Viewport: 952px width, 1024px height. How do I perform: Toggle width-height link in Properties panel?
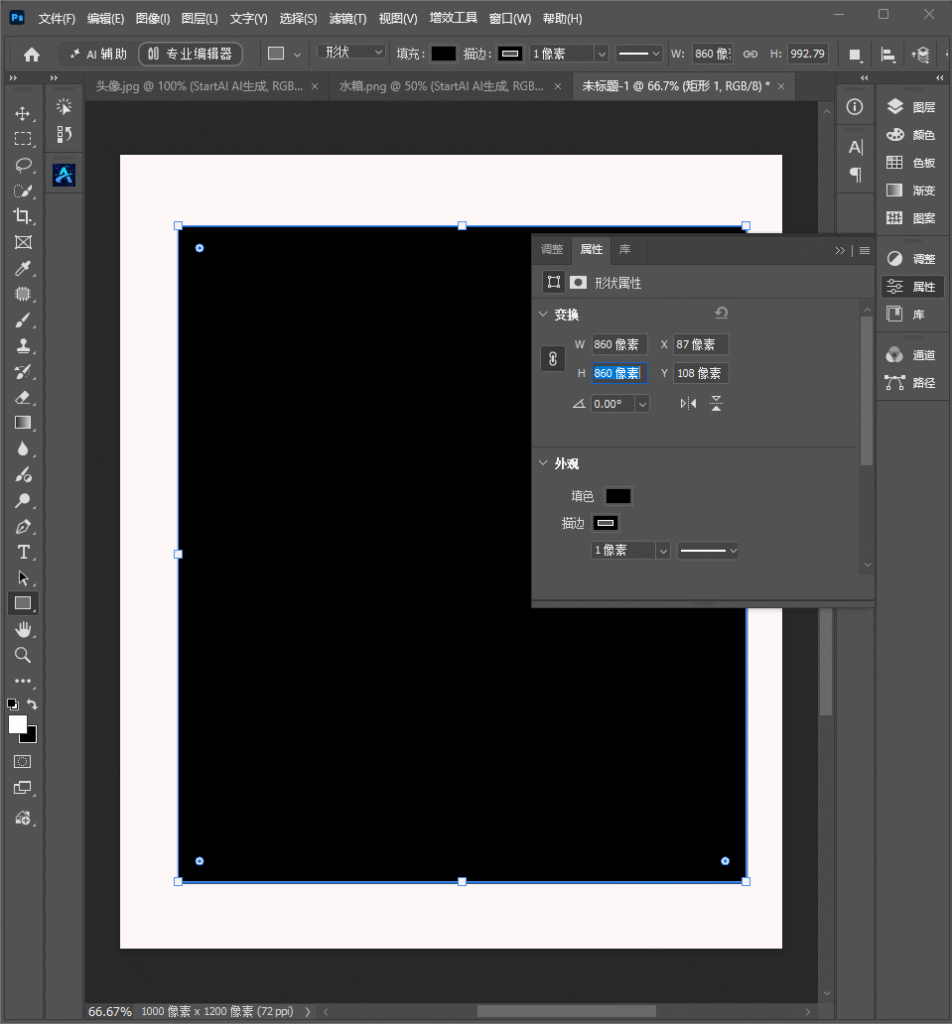tap(552, 359)
